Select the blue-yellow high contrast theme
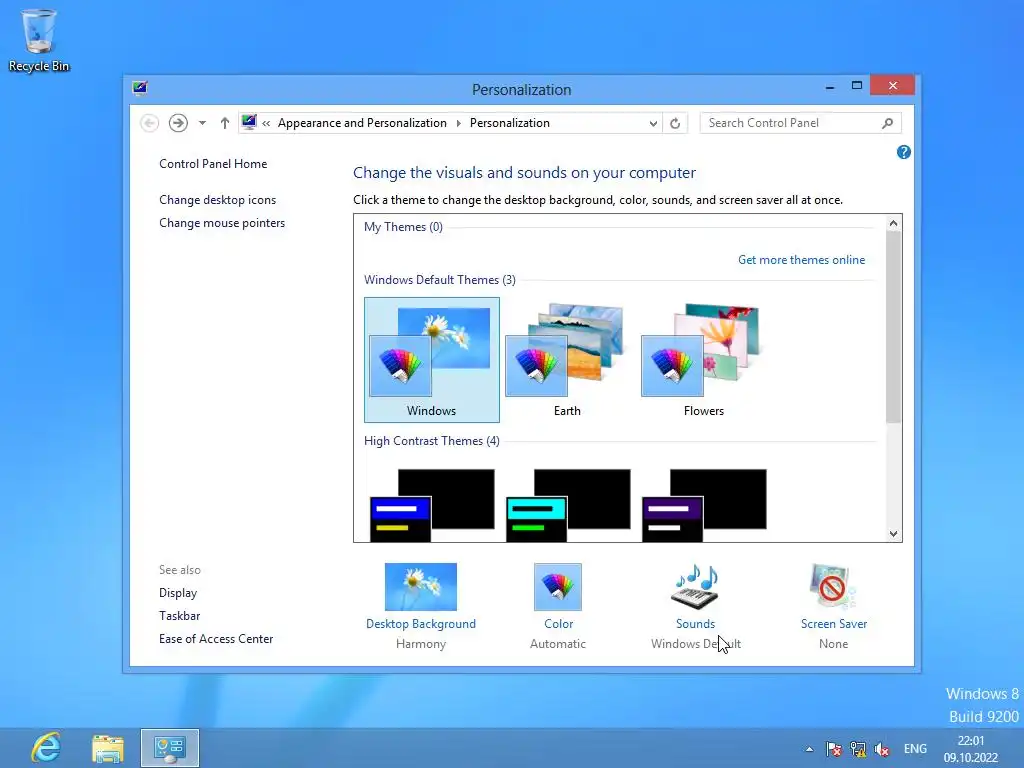 432,505
